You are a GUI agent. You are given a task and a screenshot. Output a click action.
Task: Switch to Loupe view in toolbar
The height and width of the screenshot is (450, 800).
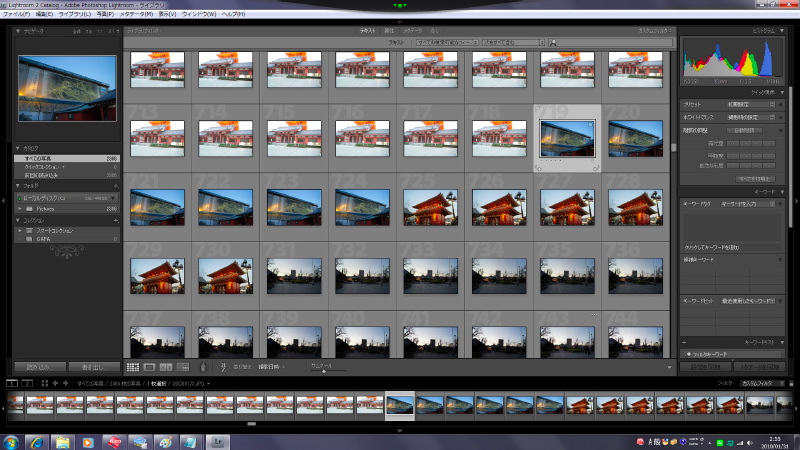click(150, 368)
